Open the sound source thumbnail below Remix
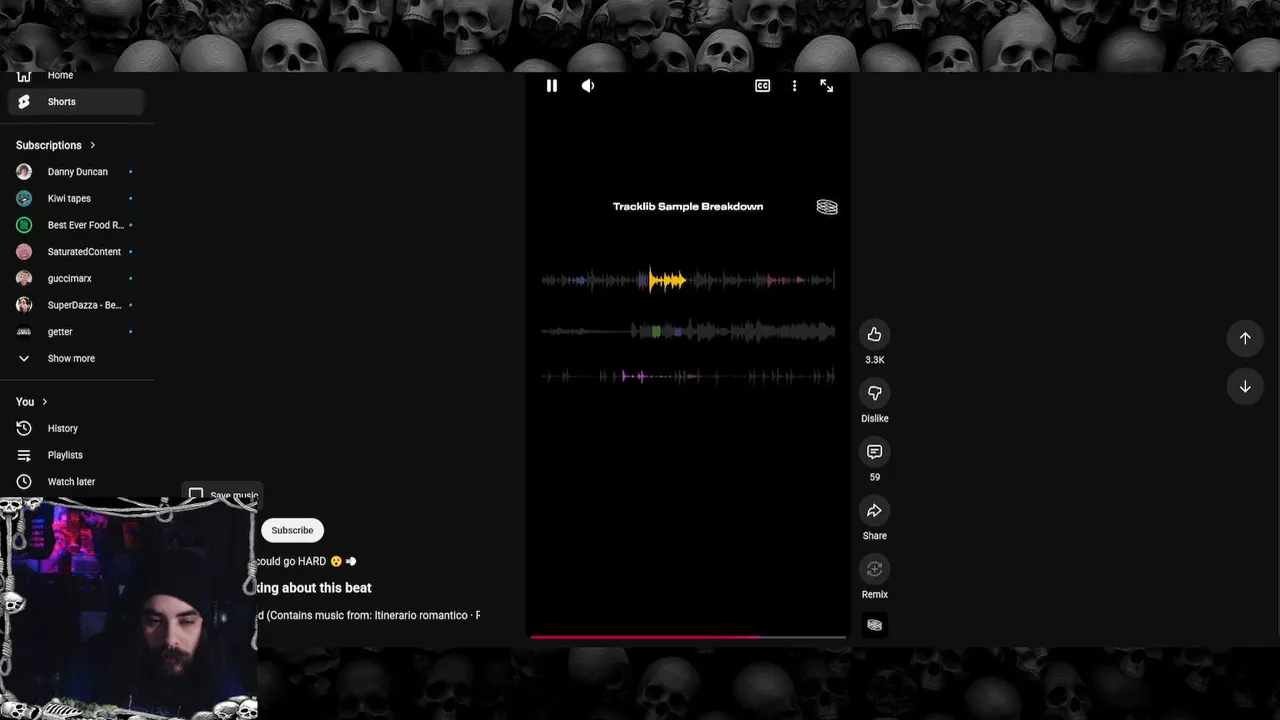The width and height of the screenshot is (1280, 720). point(874,625)
